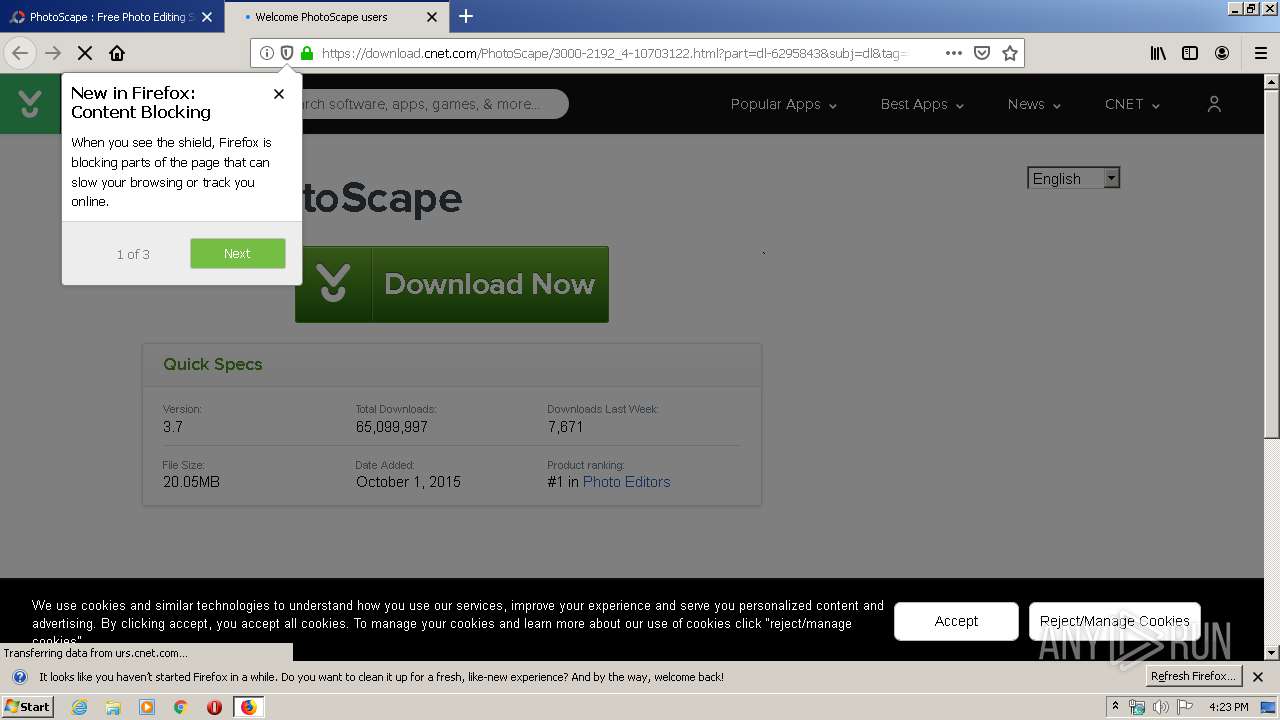The height and width of the screenshot is (720, 1280).
Task: Click the version number 3.7
Action: point(173,427)
